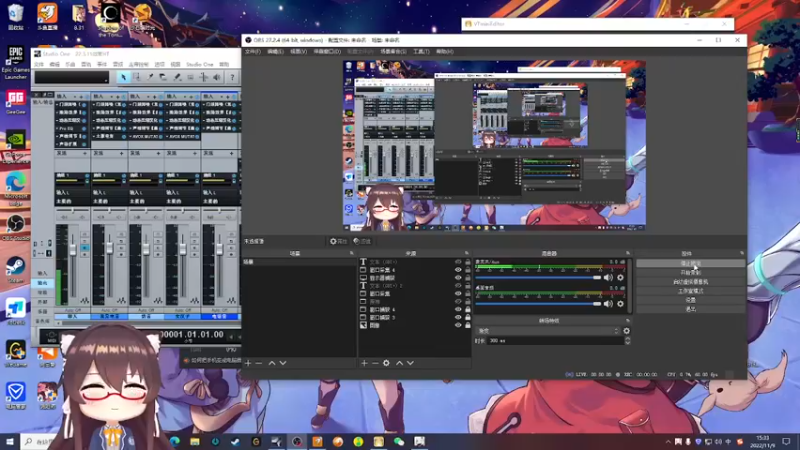Move scene up in OBS scenes panel

tap(272, 363)
